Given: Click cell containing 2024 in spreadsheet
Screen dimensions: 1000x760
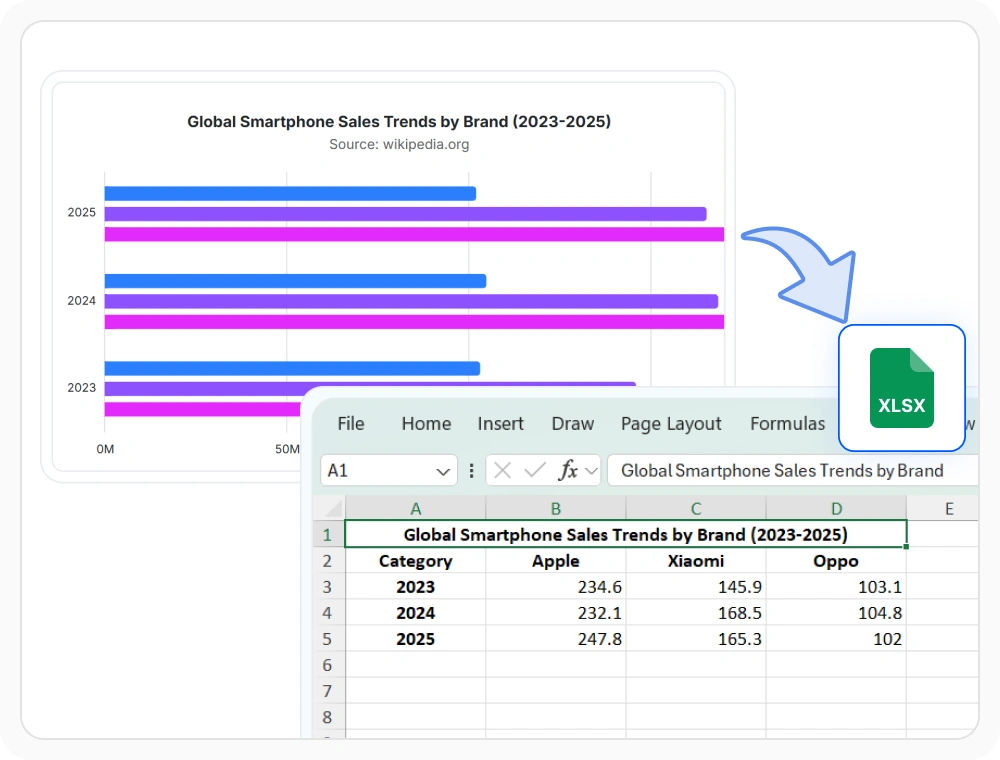Looking at the screenshot, I should 415,613.
